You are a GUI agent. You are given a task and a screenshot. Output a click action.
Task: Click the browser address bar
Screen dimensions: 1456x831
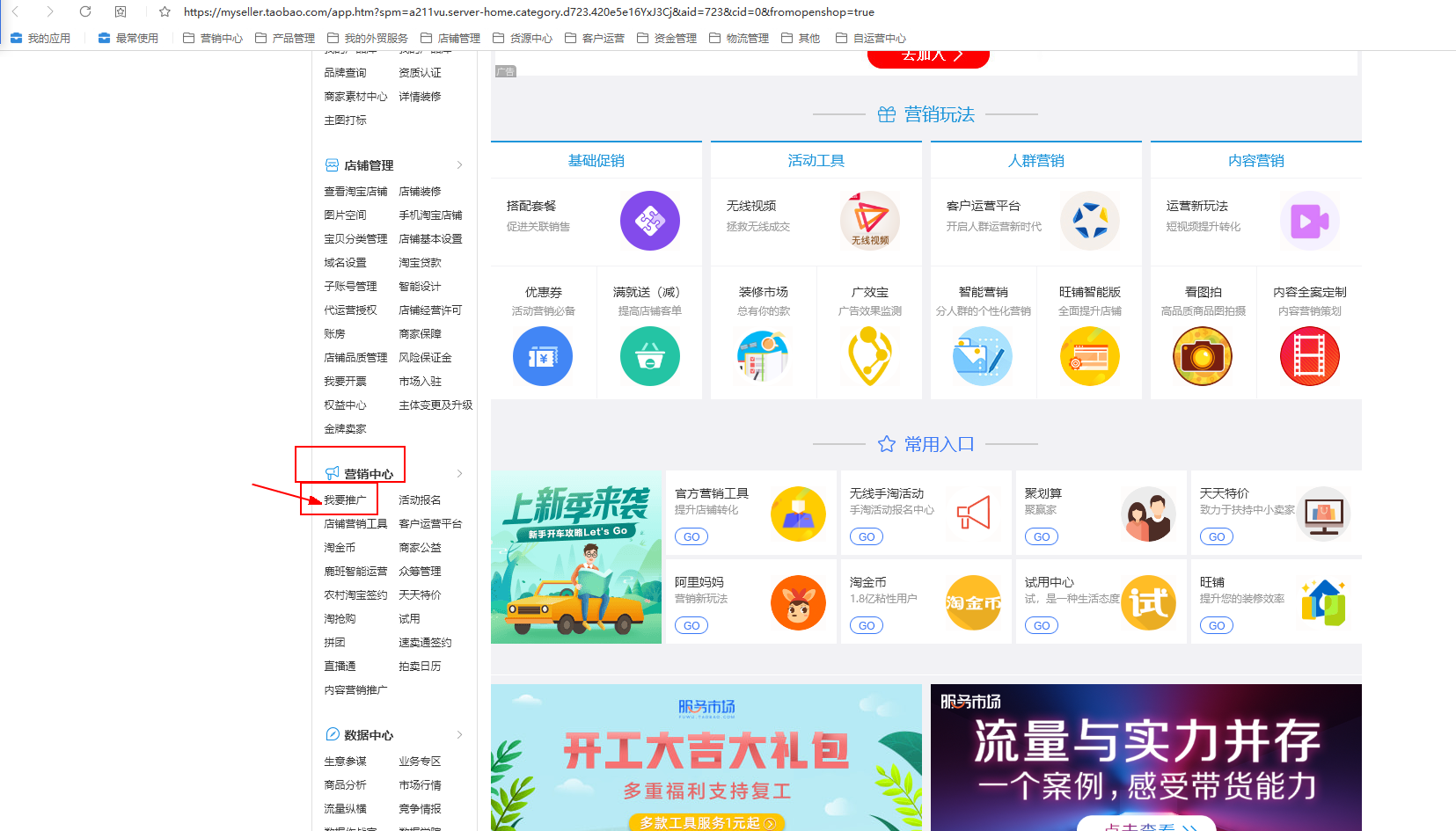click(x=528, y=12)
